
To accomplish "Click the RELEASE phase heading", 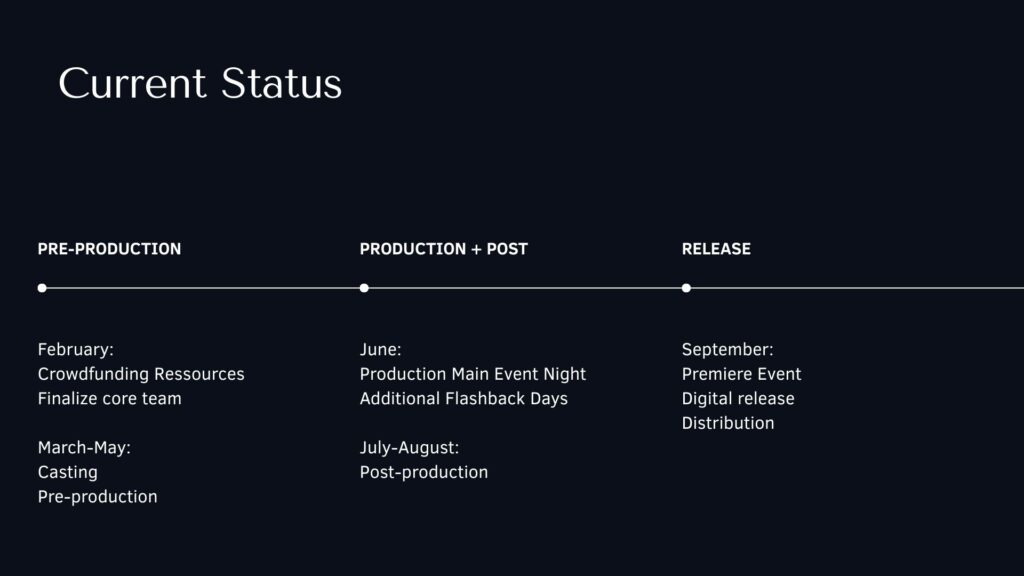I will tap(716, 249).
